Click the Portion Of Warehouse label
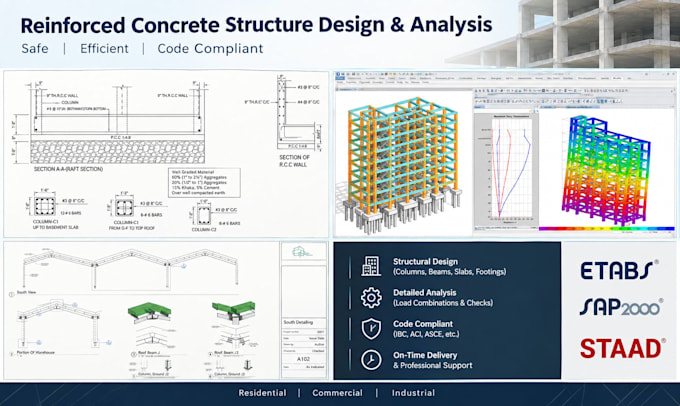This screenshot has height=406, width=680. (x=36, y=353)
